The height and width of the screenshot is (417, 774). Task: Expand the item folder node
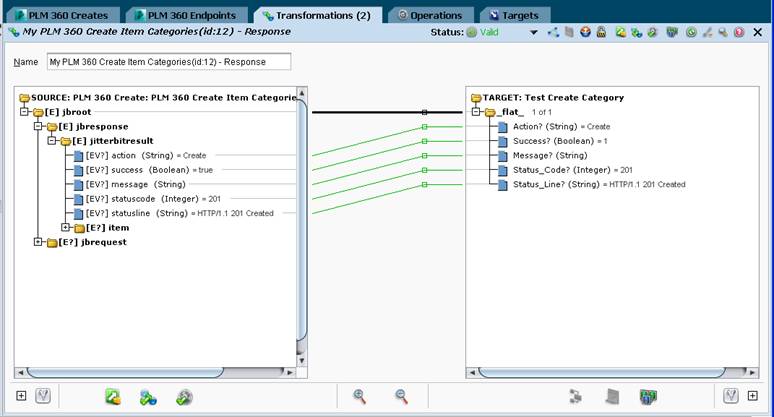pos(65,227)
